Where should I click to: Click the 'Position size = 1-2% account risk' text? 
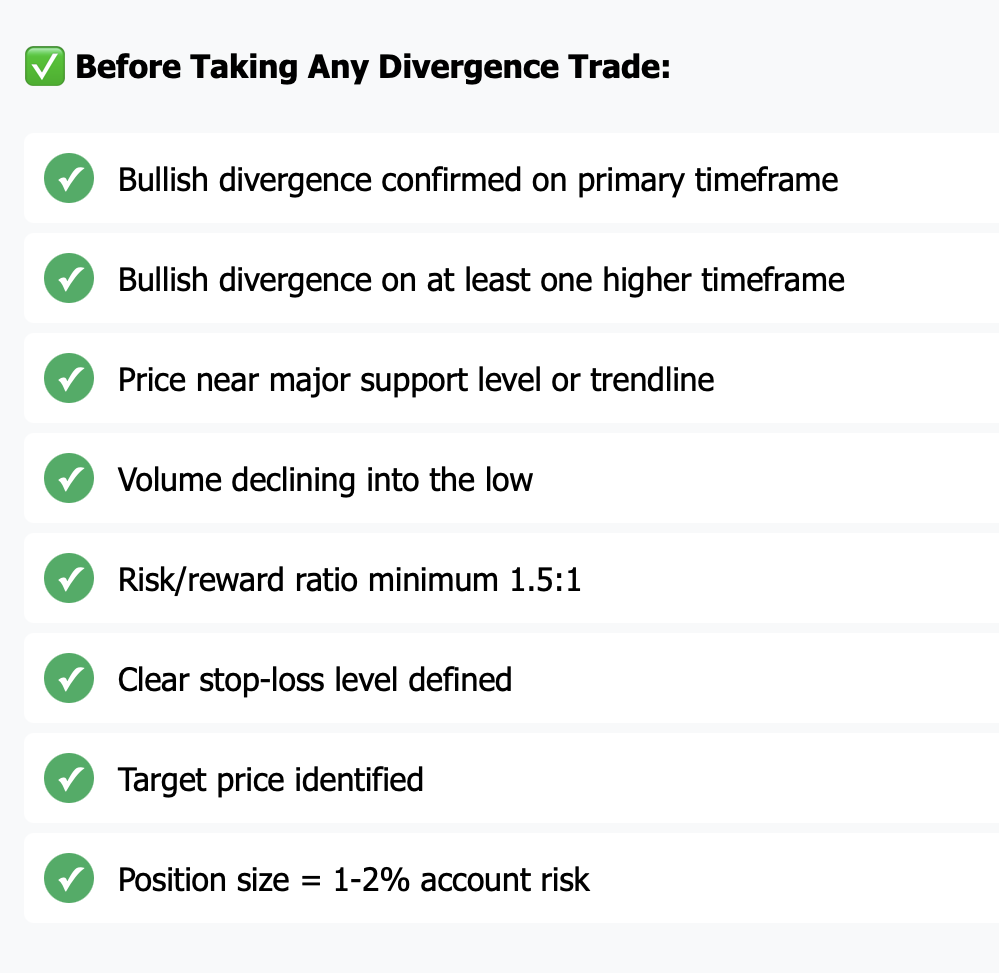pyautogui.click(x=354, y=880)
